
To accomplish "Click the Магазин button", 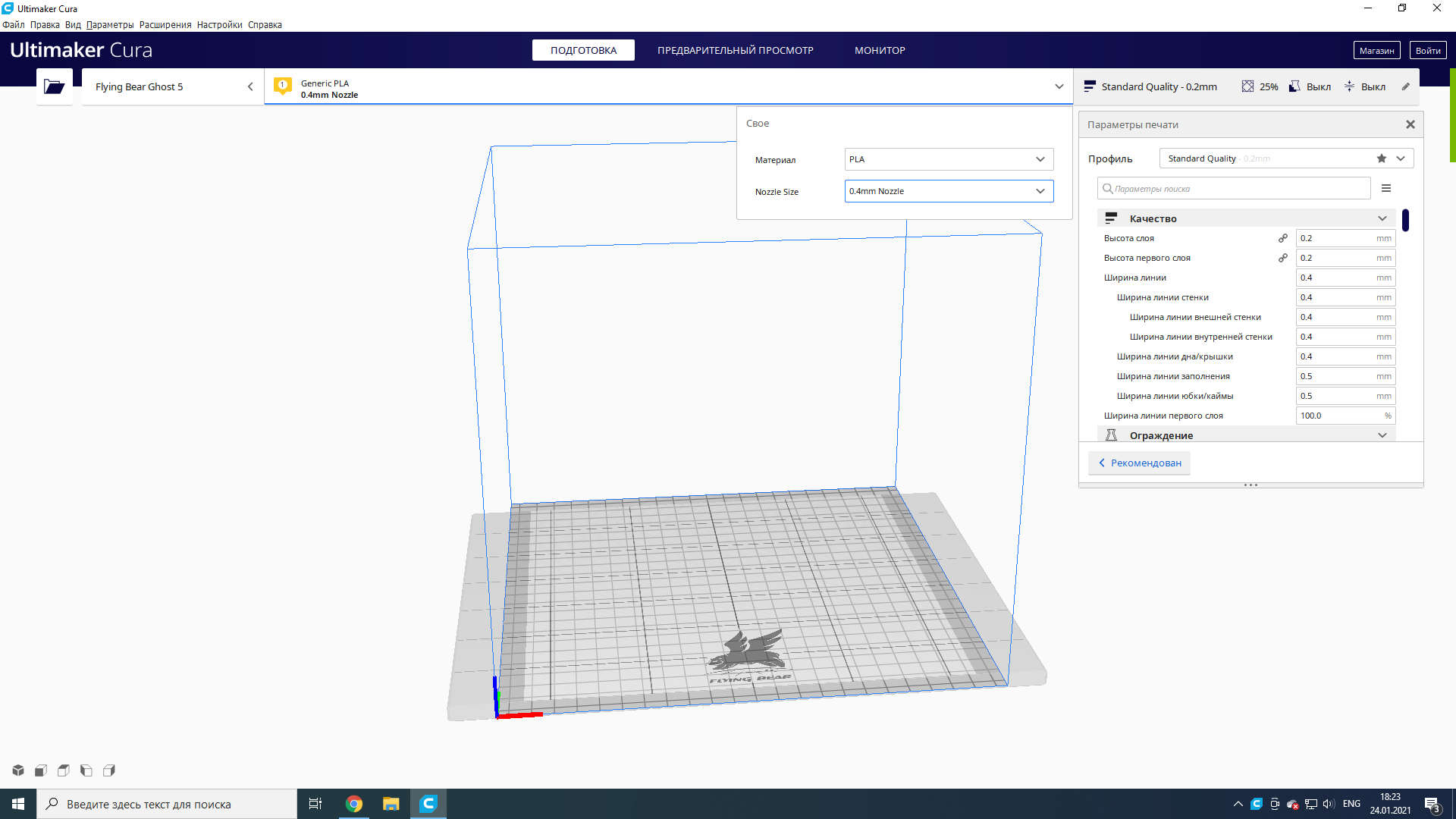I will click(x=1376, y=50).
